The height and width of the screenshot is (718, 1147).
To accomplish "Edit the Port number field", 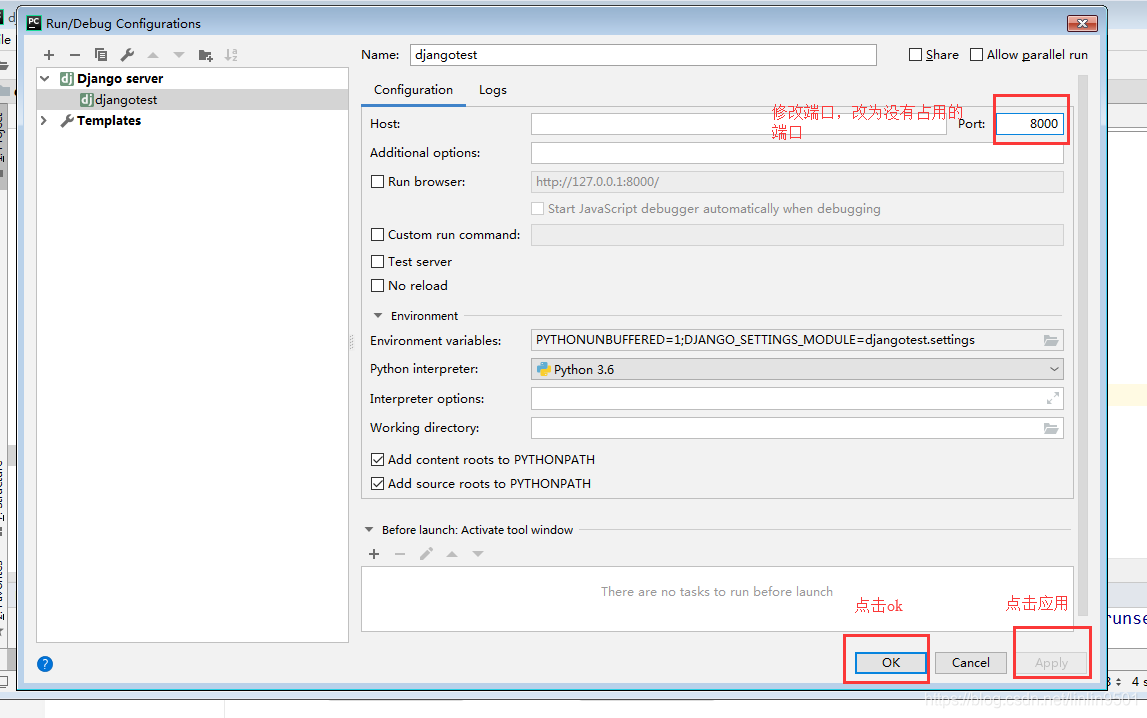I will click(1030, 124).
